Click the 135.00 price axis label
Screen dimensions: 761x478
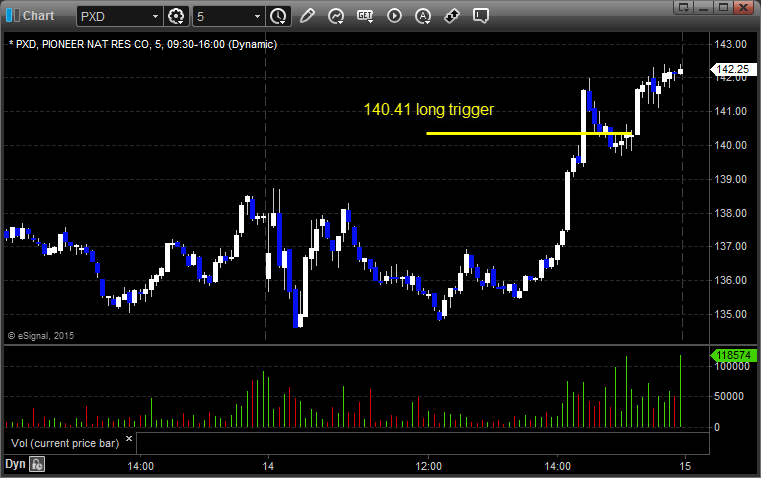pyautogui.click(x=730, y=314)
